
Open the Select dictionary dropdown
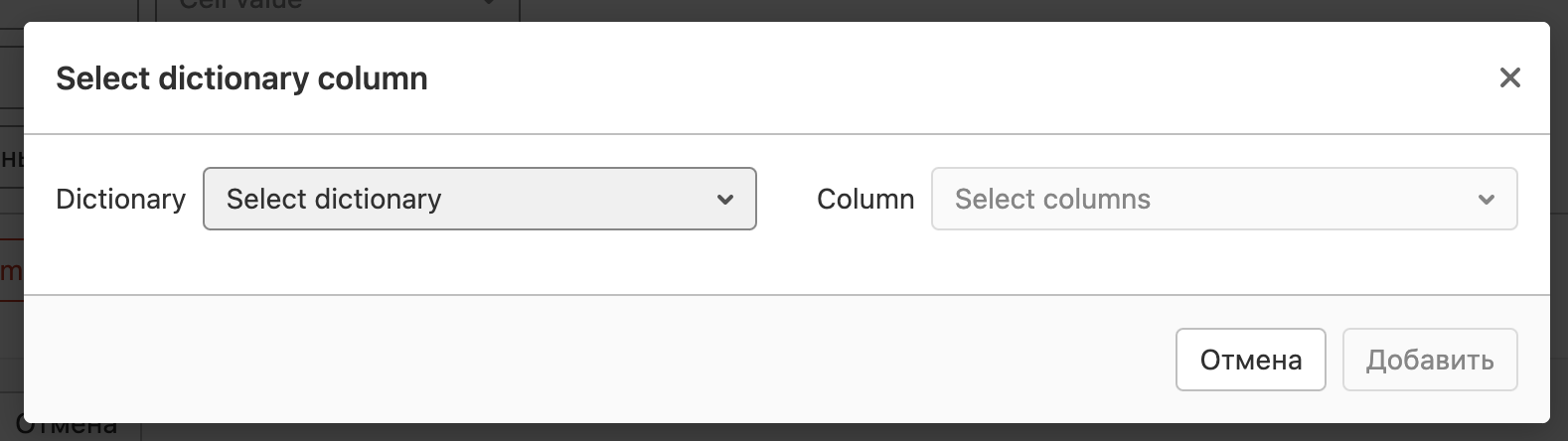tap(479, 199)
